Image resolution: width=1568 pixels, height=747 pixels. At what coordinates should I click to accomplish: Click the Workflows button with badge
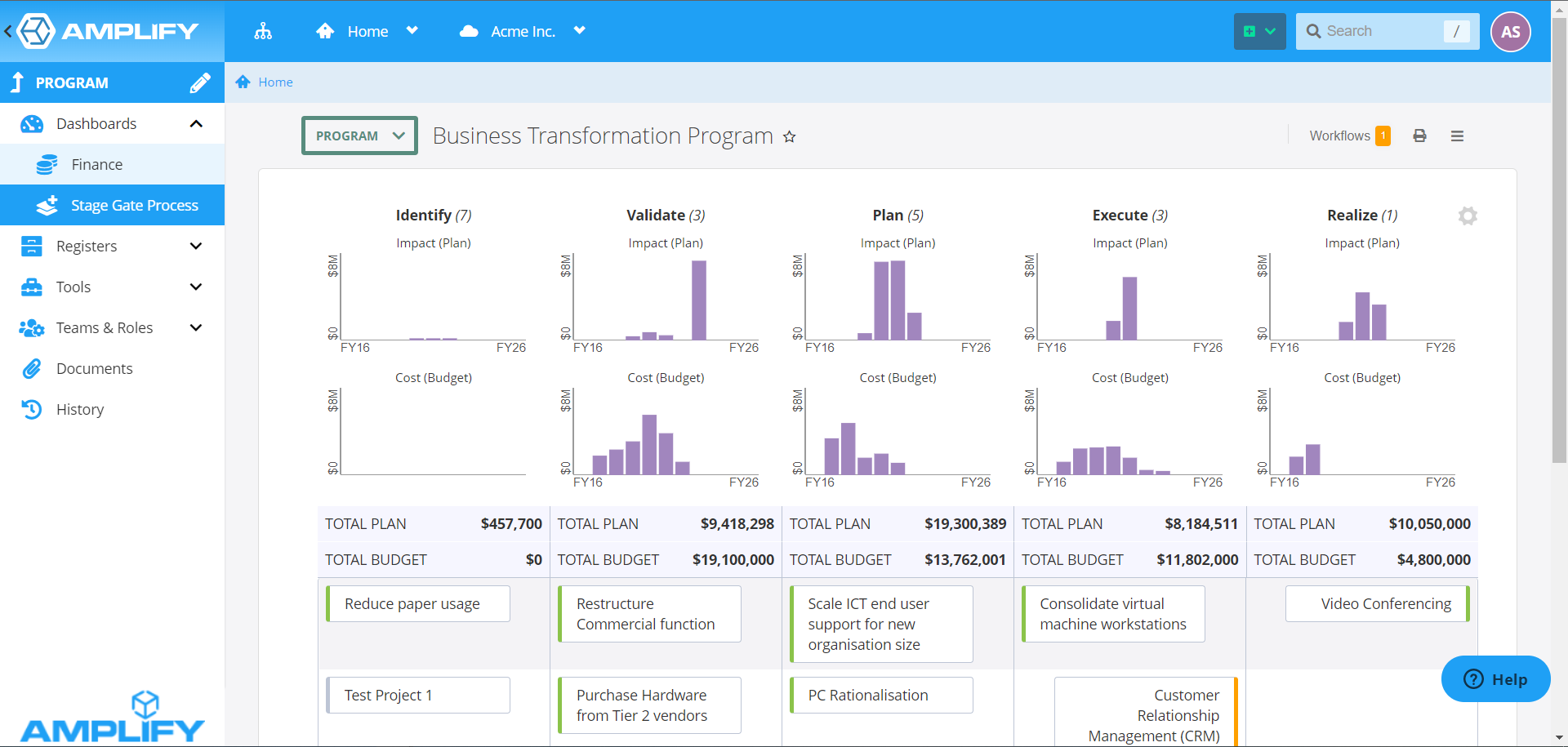1348,136
